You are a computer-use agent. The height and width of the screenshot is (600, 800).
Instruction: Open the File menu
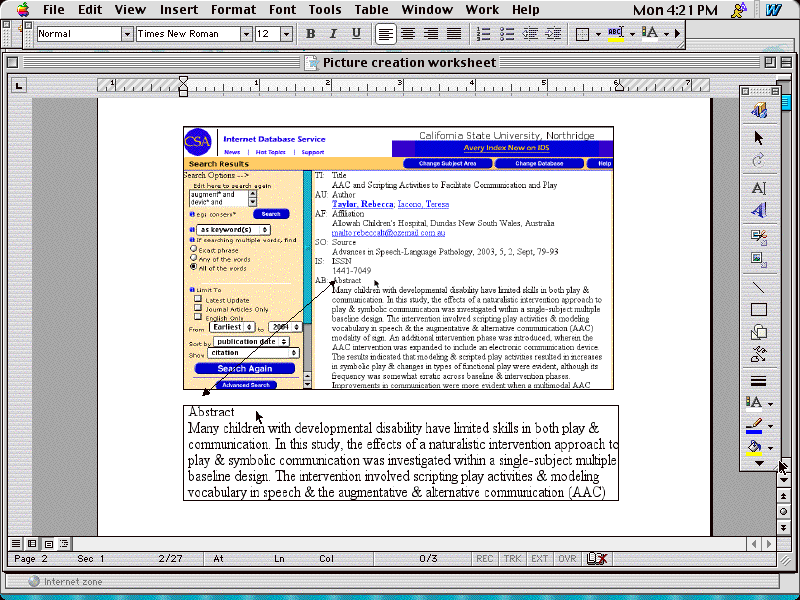54,9
